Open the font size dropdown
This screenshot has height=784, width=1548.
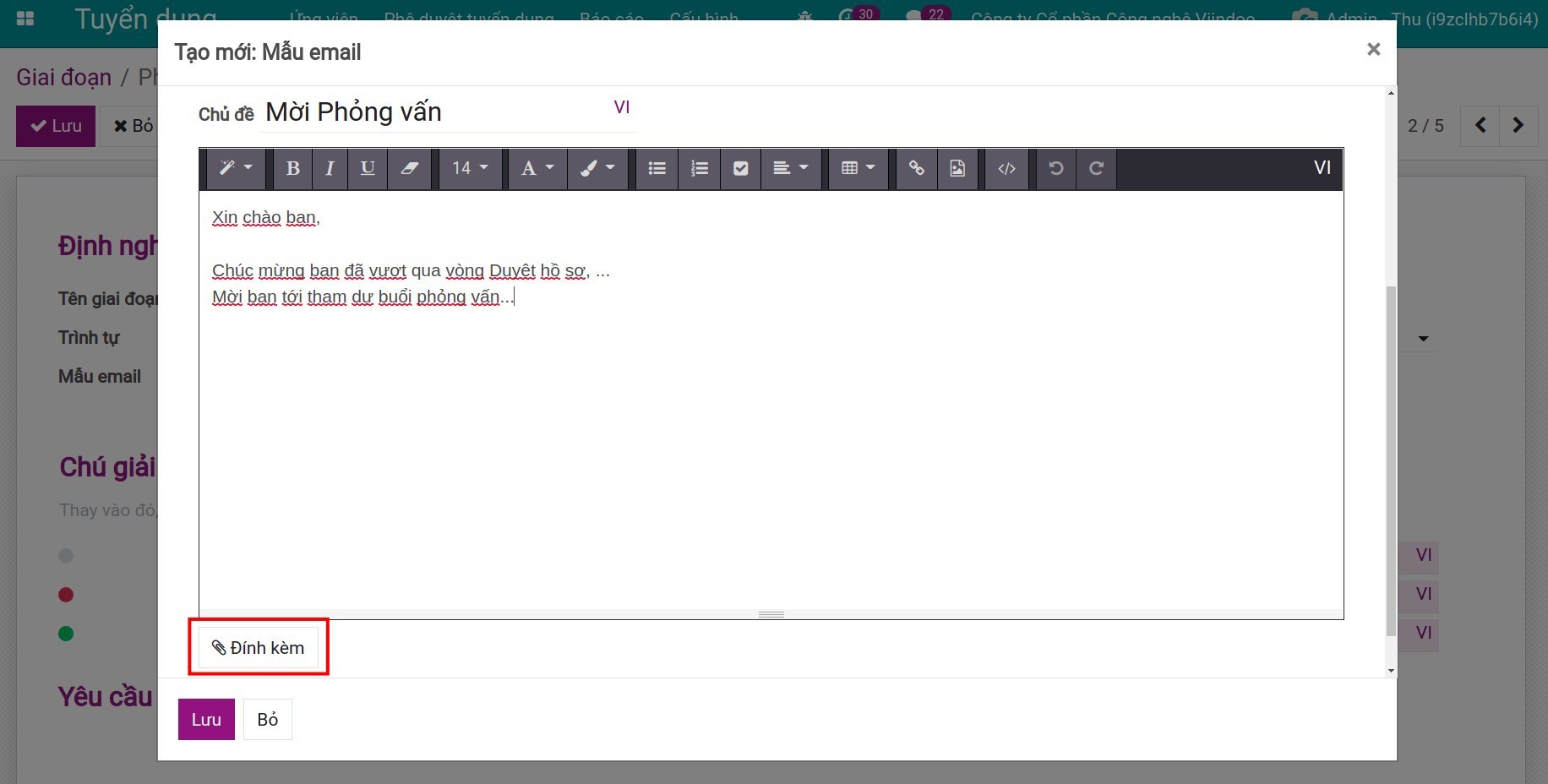[x=470, y=168]
